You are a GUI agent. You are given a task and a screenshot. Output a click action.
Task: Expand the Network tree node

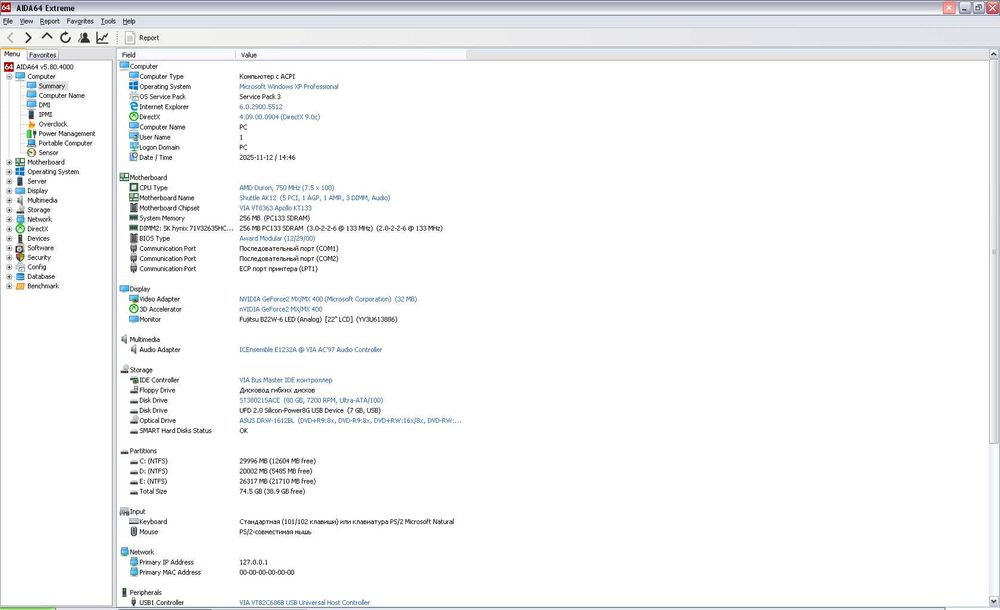pyautogui.click(x=9, y=219)
